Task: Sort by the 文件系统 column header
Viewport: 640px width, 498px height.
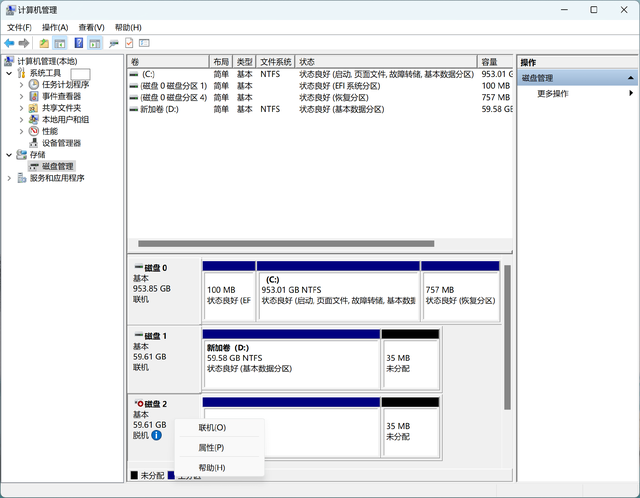Action: tap(276, 62)
